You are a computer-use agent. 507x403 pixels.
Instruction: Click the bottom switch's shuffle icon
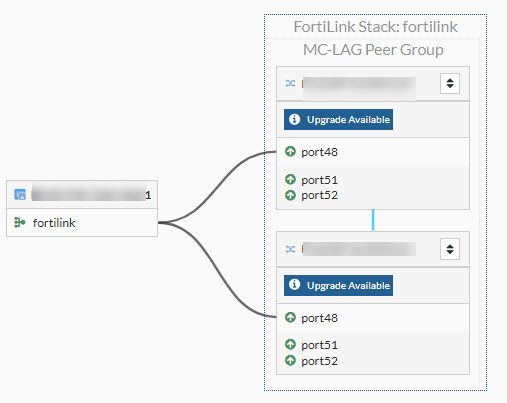point(290,249)
